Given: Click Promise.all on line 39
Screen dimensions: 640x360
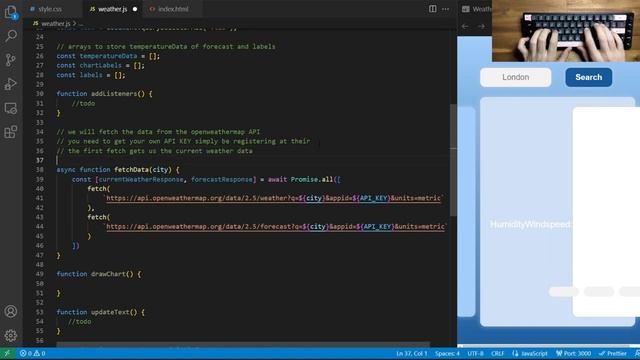Looking at the screenshot, I should (x=312, y=179).
